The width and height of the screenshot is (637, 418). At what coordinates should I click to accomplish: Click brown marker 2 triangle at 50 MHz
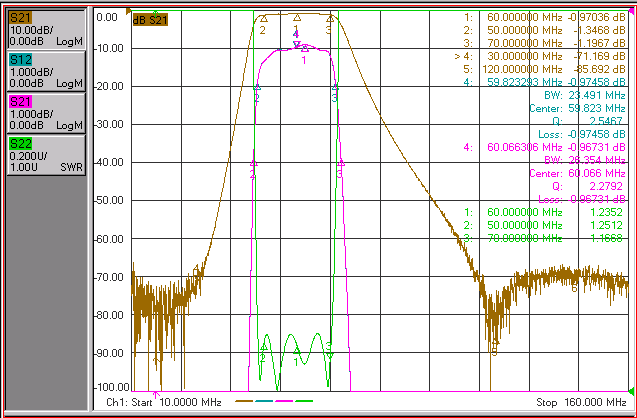pyautogui.click(x=264, y=18)
